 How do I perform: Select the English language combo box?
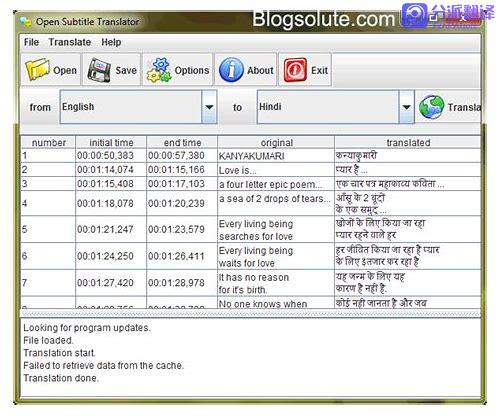coord(138,107)
